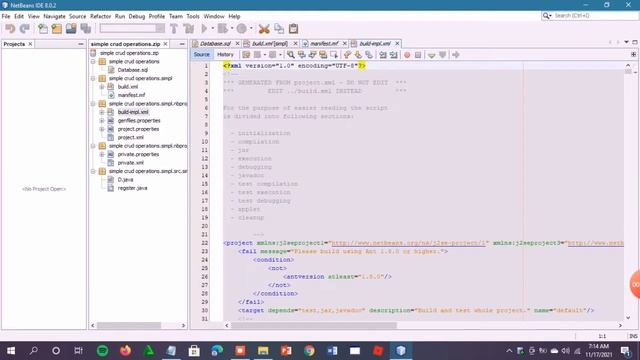Click the Save All toolbar icon

pyautogui.click(x=86, y=29)
